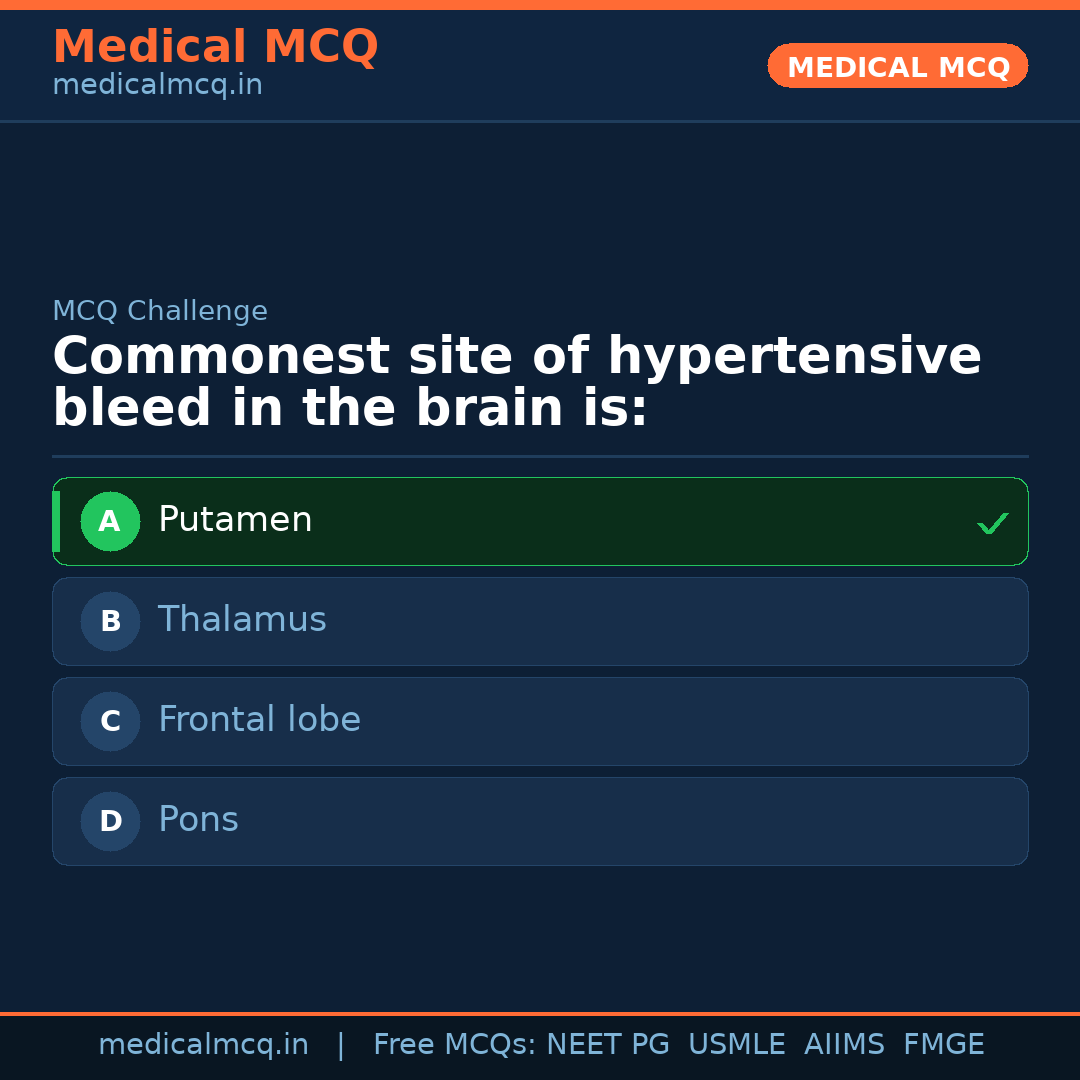Collapse the answered Putamen option
Viewport: 1080px width, 1080px height.
coord(540,521)
